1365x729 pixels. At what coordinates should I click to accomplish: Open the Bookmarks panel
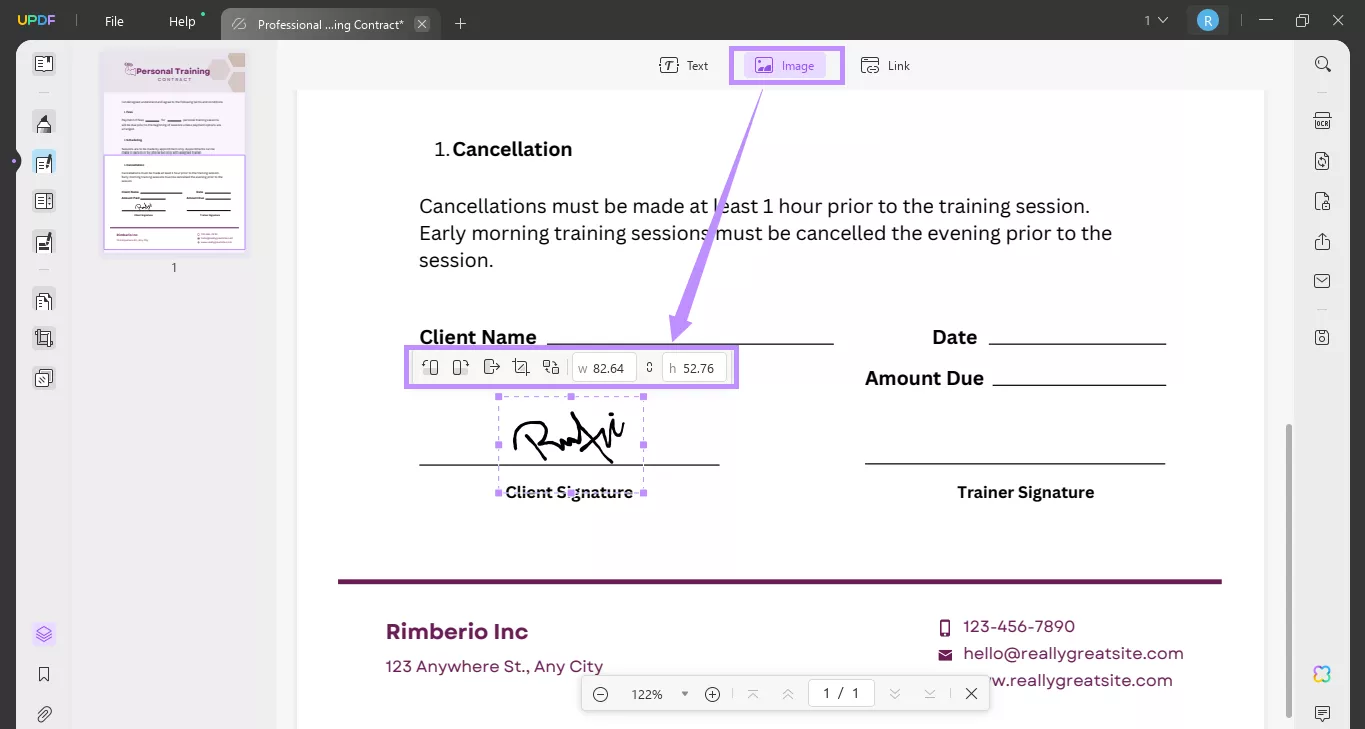point(43,674)
